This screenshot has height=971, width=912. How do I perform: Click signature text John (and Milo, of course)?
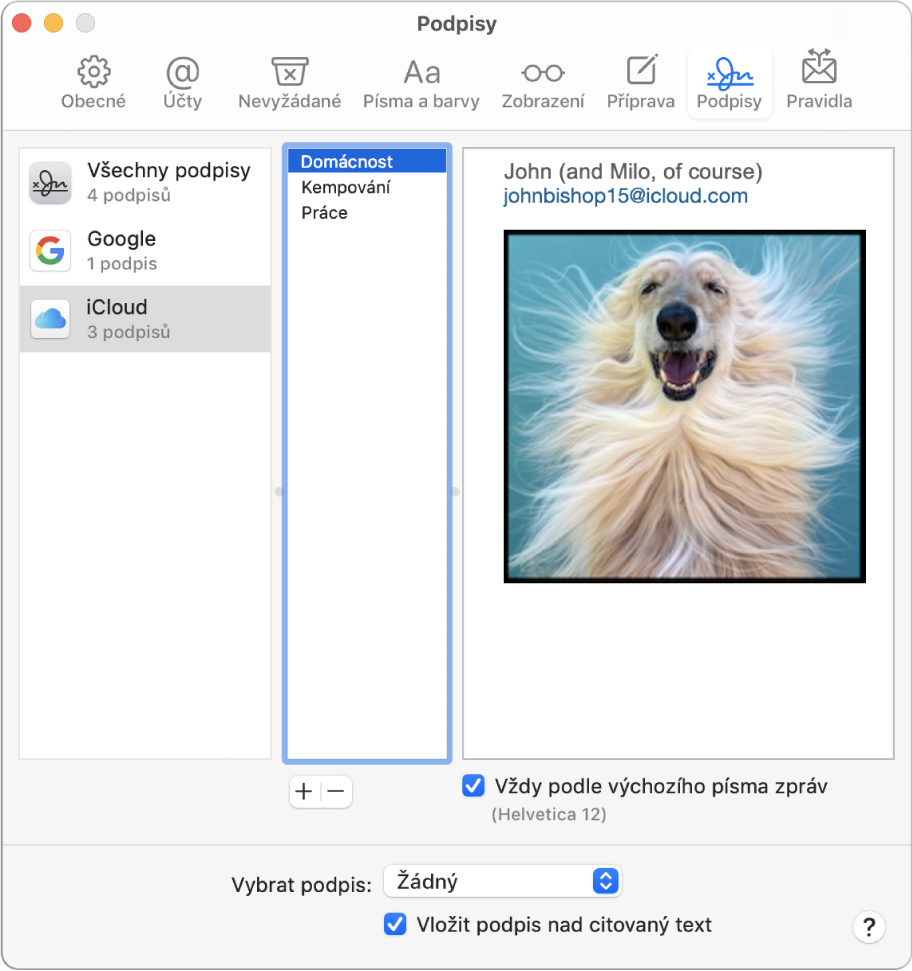tap(633, 172)
